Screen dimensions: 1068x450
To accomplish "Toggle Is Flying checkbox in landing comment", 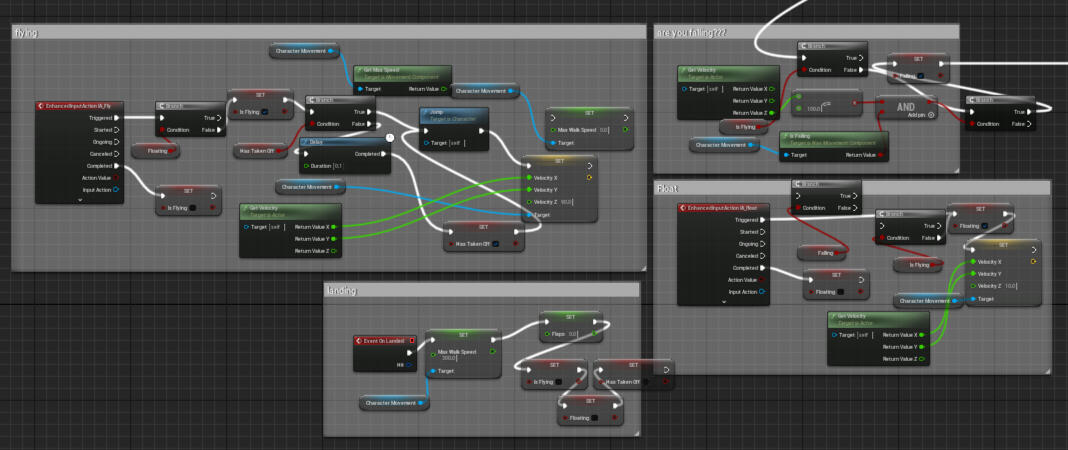I will point(560,381).
